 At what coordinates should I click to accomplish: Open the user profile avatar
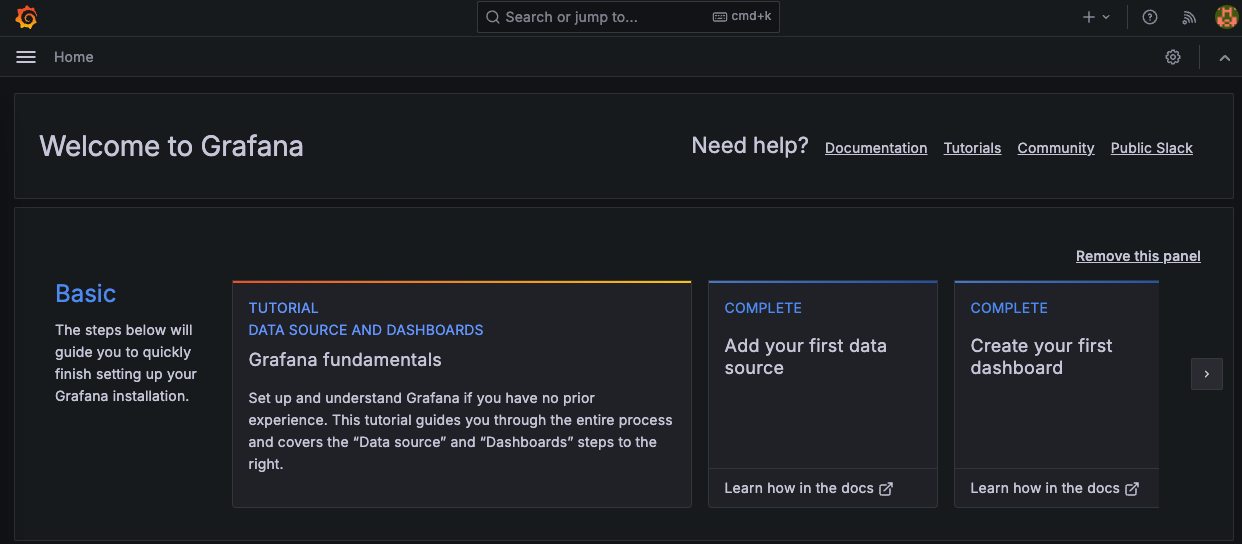point(1226,17)
